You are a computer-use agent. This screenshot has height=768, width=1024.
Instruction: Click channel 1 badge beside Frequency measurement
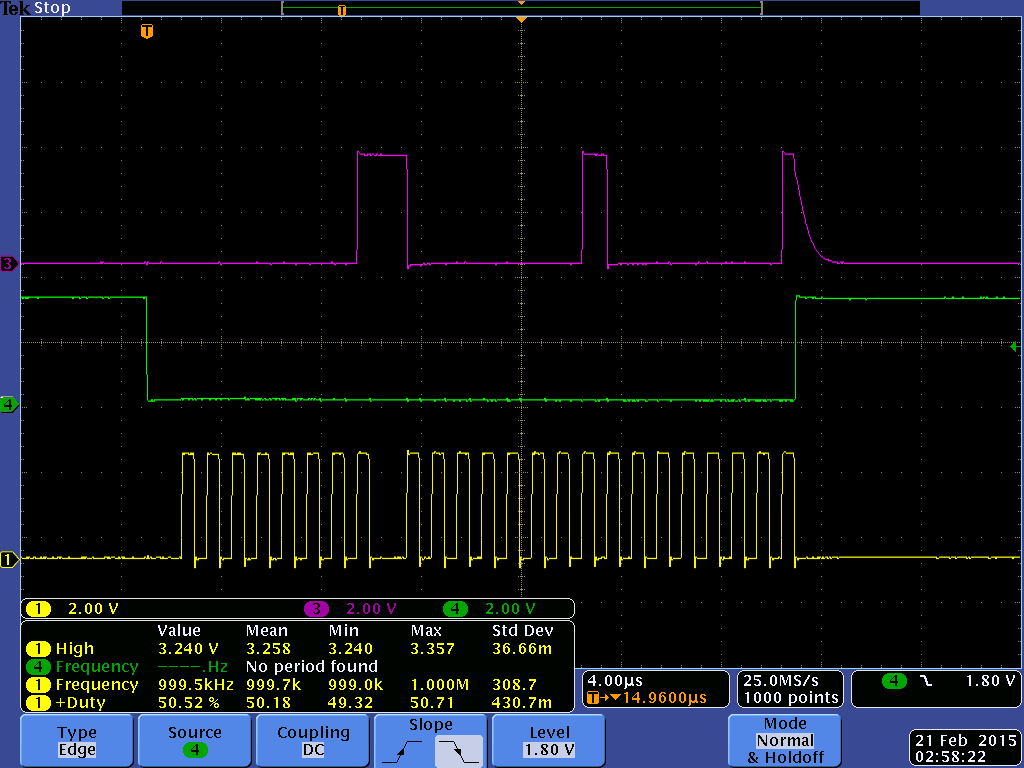(38, 685)
